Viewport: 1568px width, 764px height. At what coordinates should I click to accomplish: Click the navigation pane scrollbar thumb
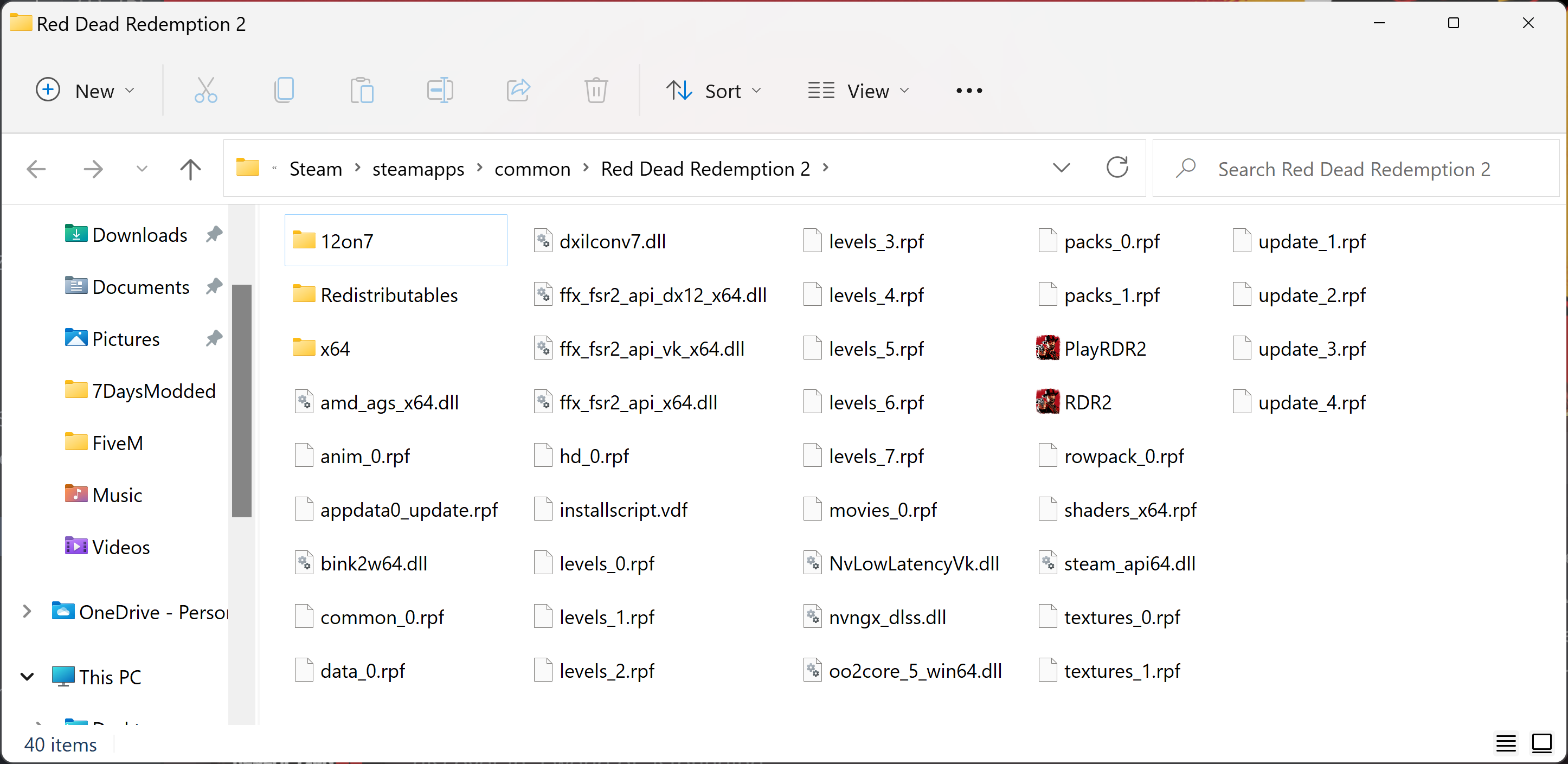pos(242,401)
